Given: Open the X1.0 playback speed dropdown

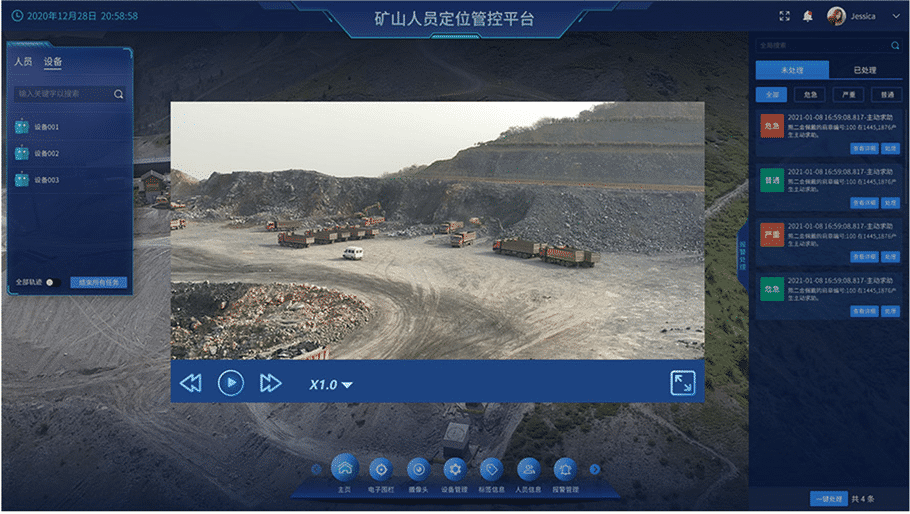Looking at the screenshot, I should point(331,385).
